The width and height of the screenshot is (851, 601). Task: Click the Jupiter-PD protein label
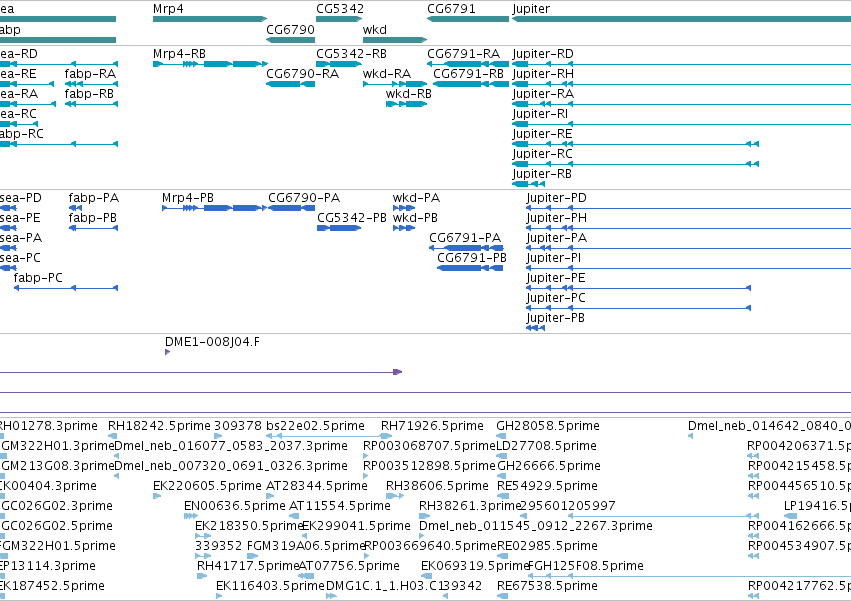[556, 198]
